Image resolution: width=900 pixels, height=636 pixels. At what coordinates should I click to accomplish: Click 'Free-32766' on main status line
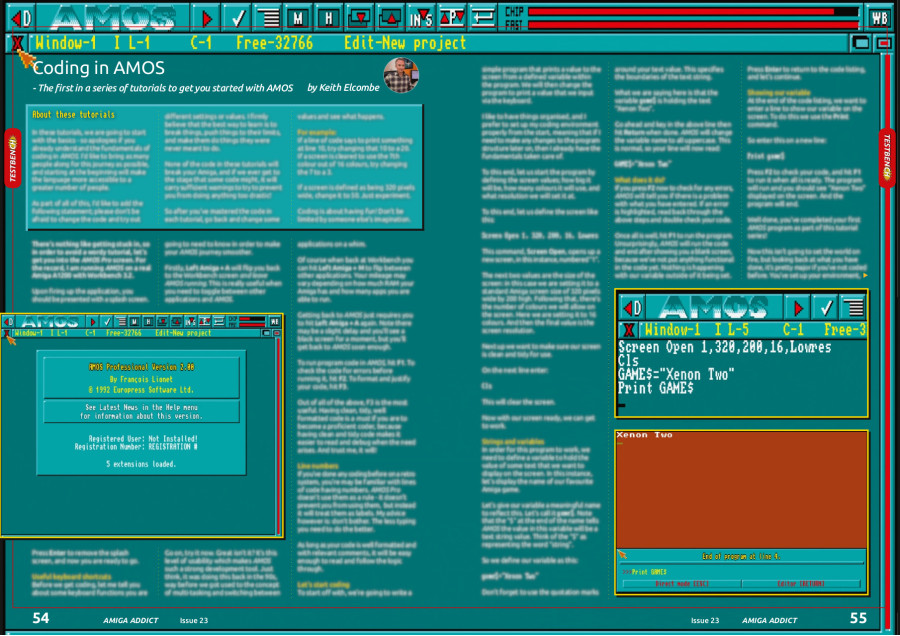click(x=274, y=43)
